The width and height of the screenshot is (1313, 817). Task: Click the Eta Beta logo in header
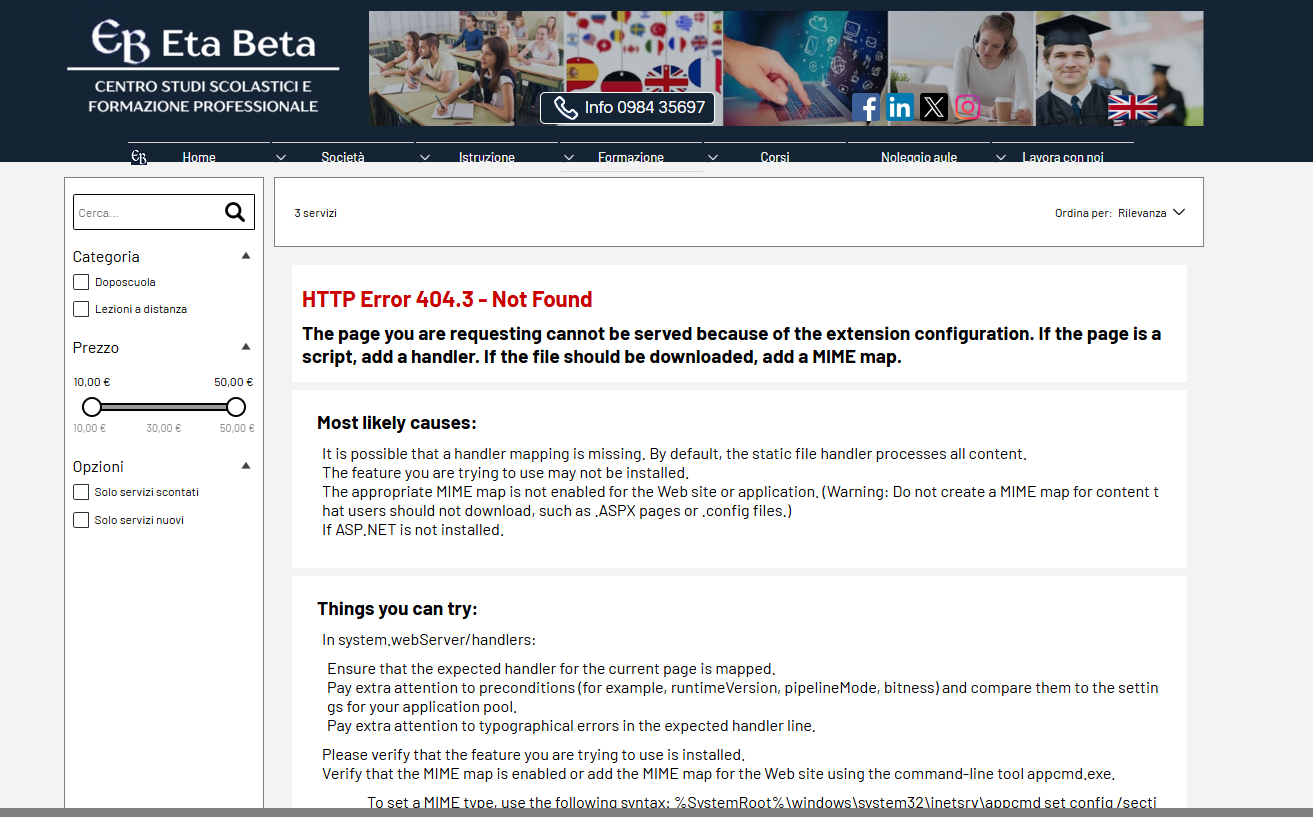click(x=203, y=67)
